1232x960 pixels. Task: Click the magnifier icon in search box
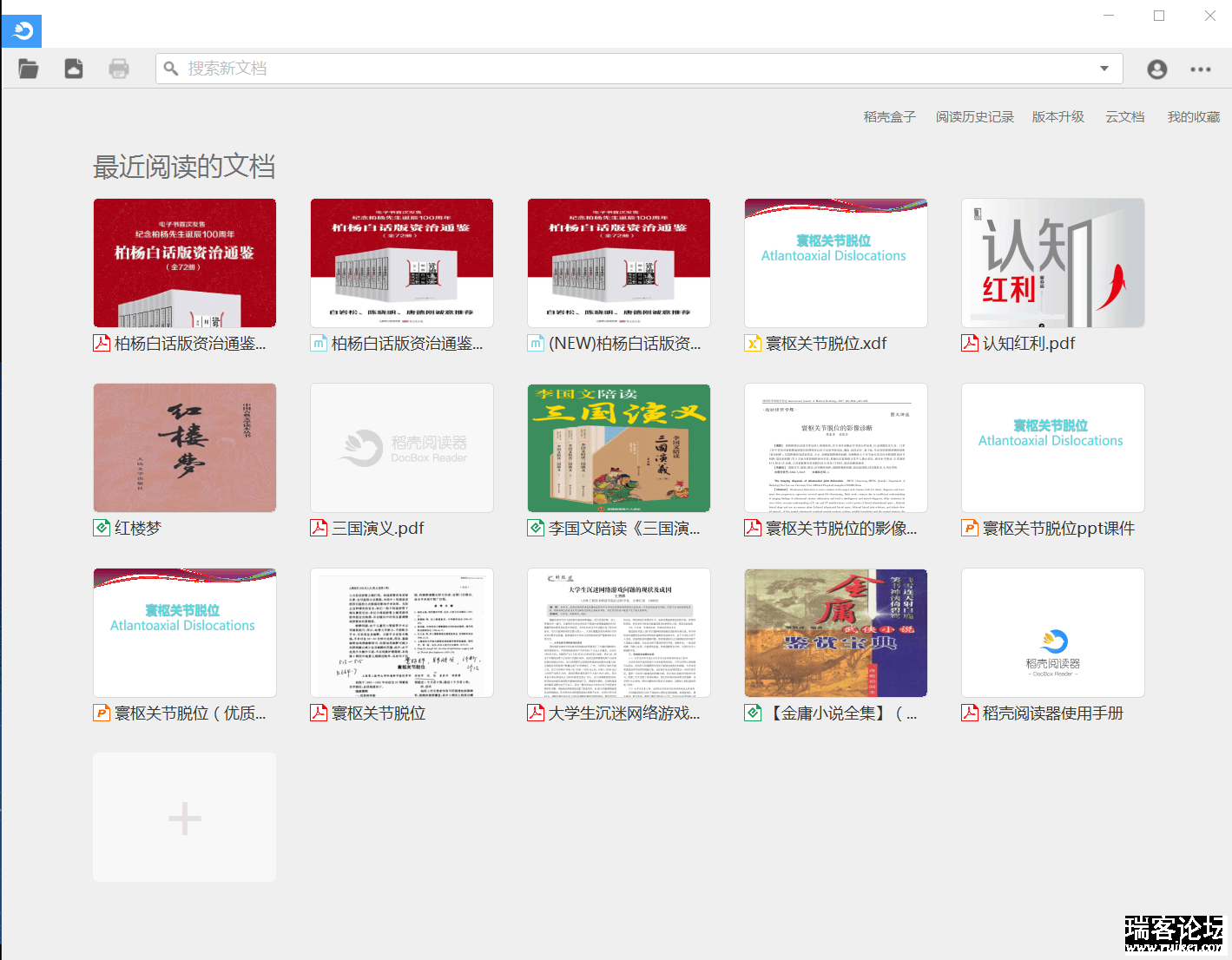171,69
